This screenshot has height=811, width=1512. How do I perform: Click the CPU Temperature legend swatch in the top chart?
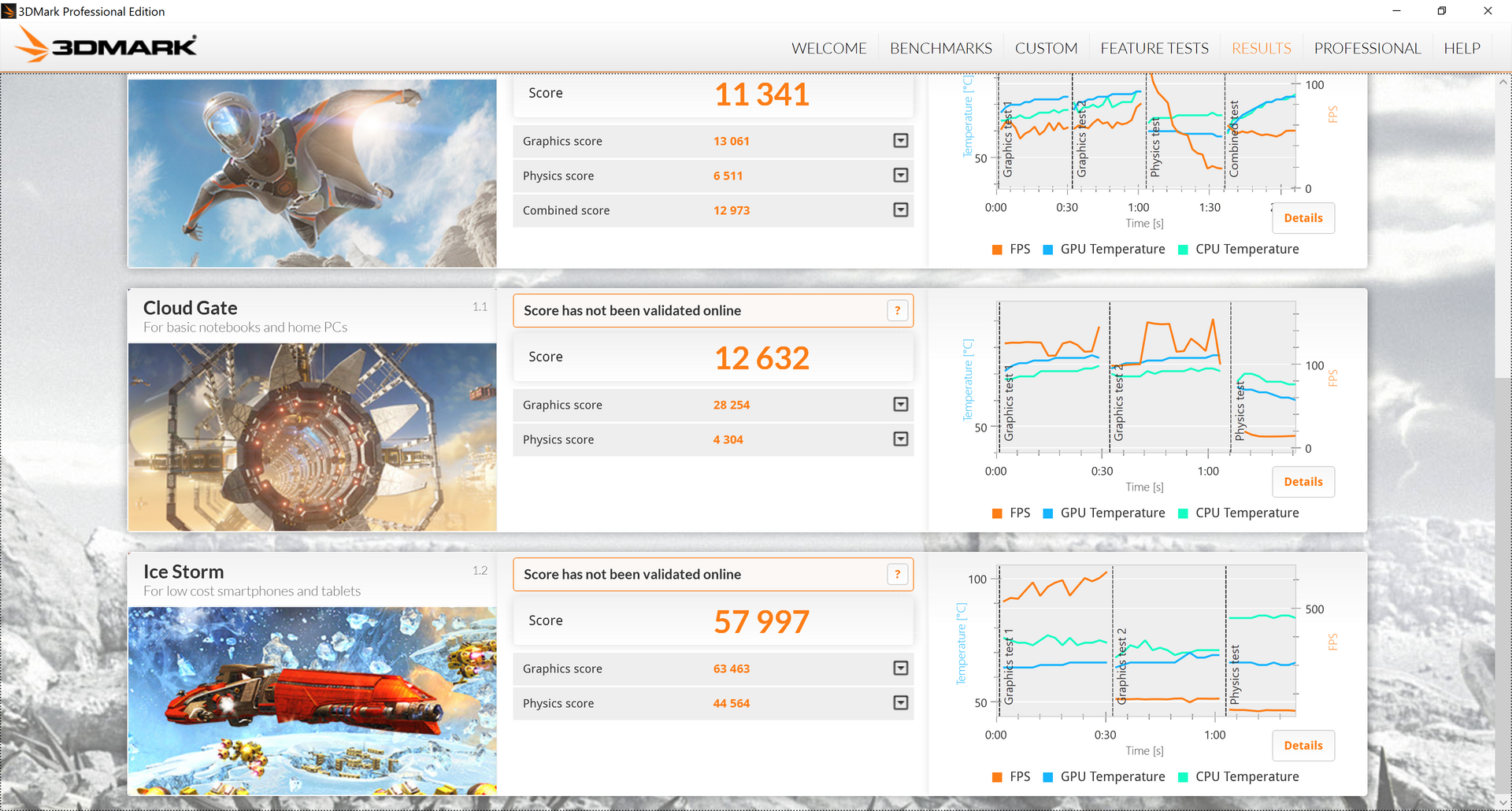(x=1183, y=250)
